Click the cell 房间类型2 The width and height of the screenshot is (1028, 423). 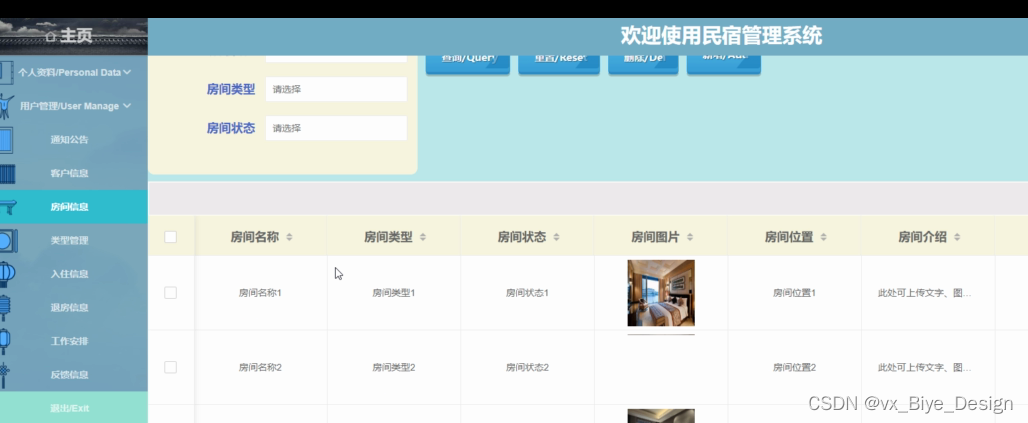point(394,368)
